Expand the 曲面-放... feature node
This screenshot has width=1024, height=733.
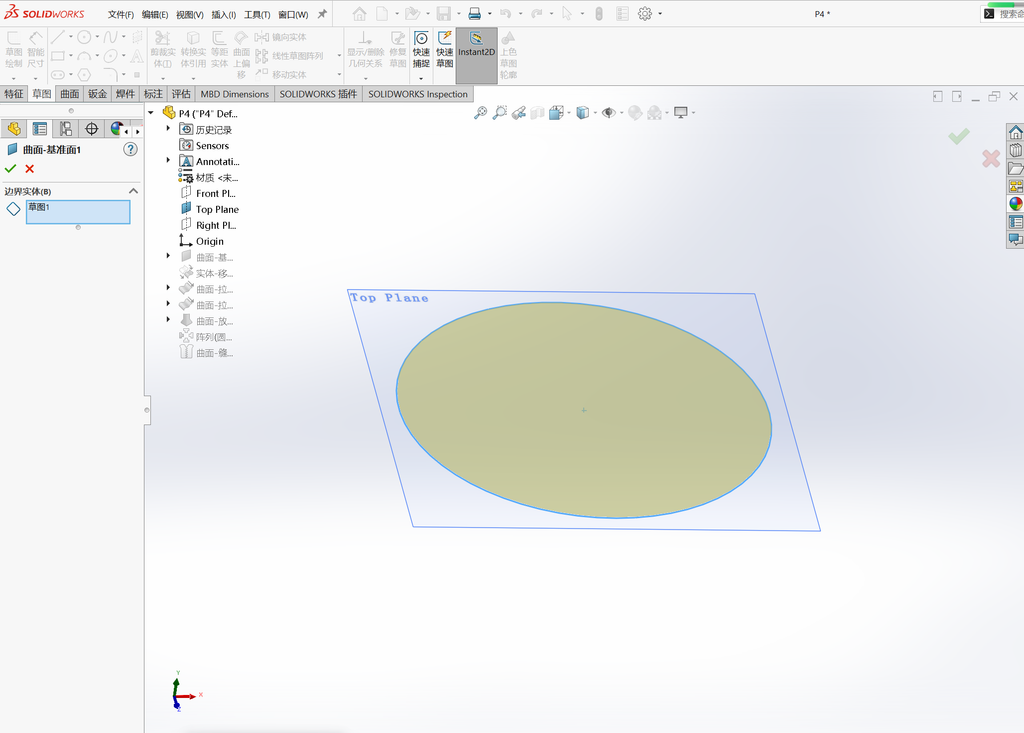click(x=168, y=319)
